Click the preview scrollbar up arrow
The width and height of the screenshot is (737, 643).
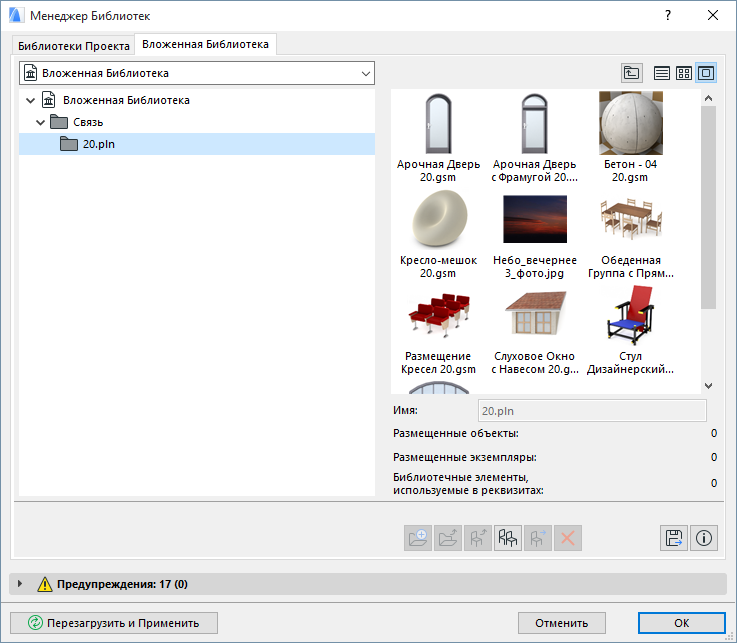point(708,98)
